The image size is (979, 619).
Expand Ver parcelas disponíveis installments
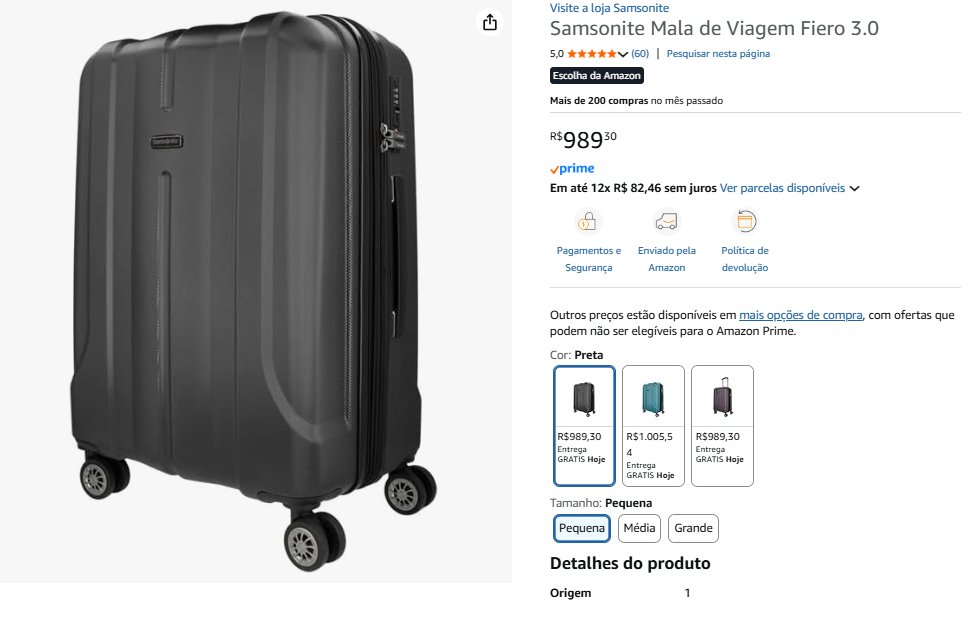[790, 188]
